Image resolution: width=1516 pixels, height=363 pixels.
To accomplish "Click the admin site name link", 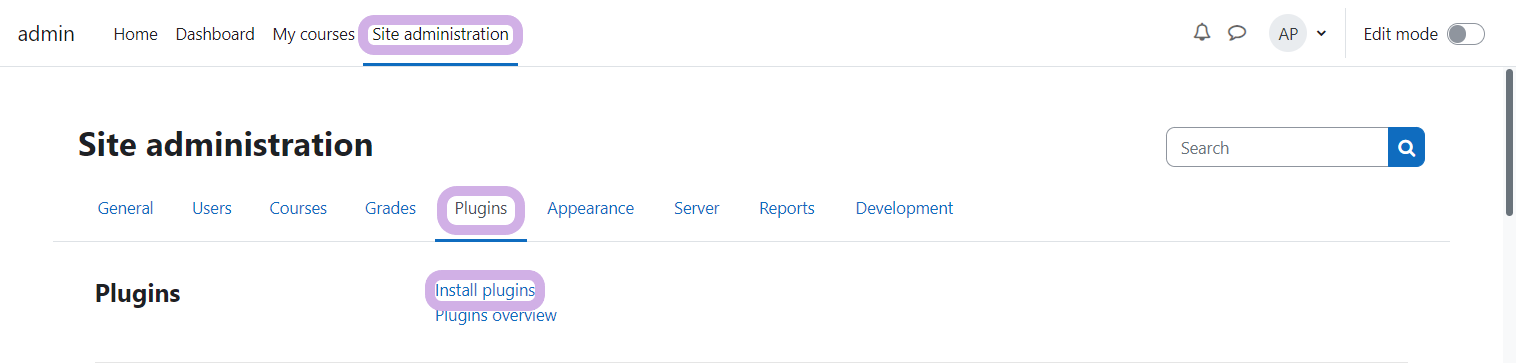I will pos(46,34).
